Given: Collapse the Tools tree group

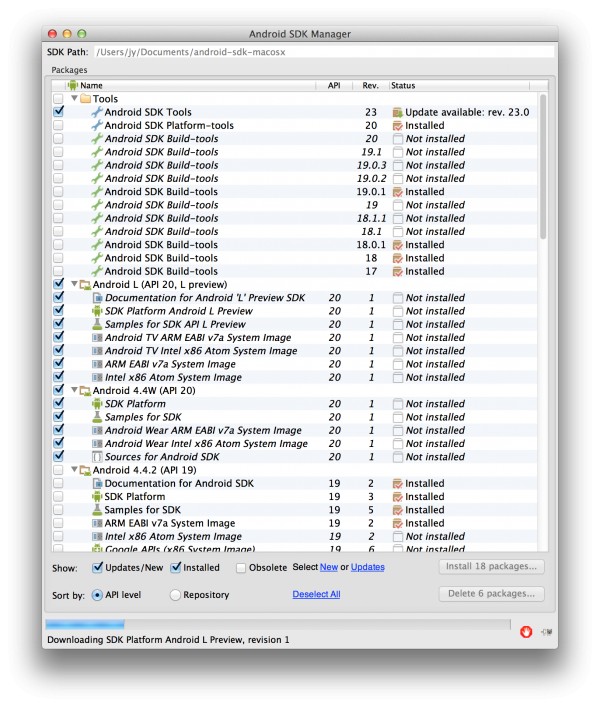Looking at the screenshot, I should point(74,98).
